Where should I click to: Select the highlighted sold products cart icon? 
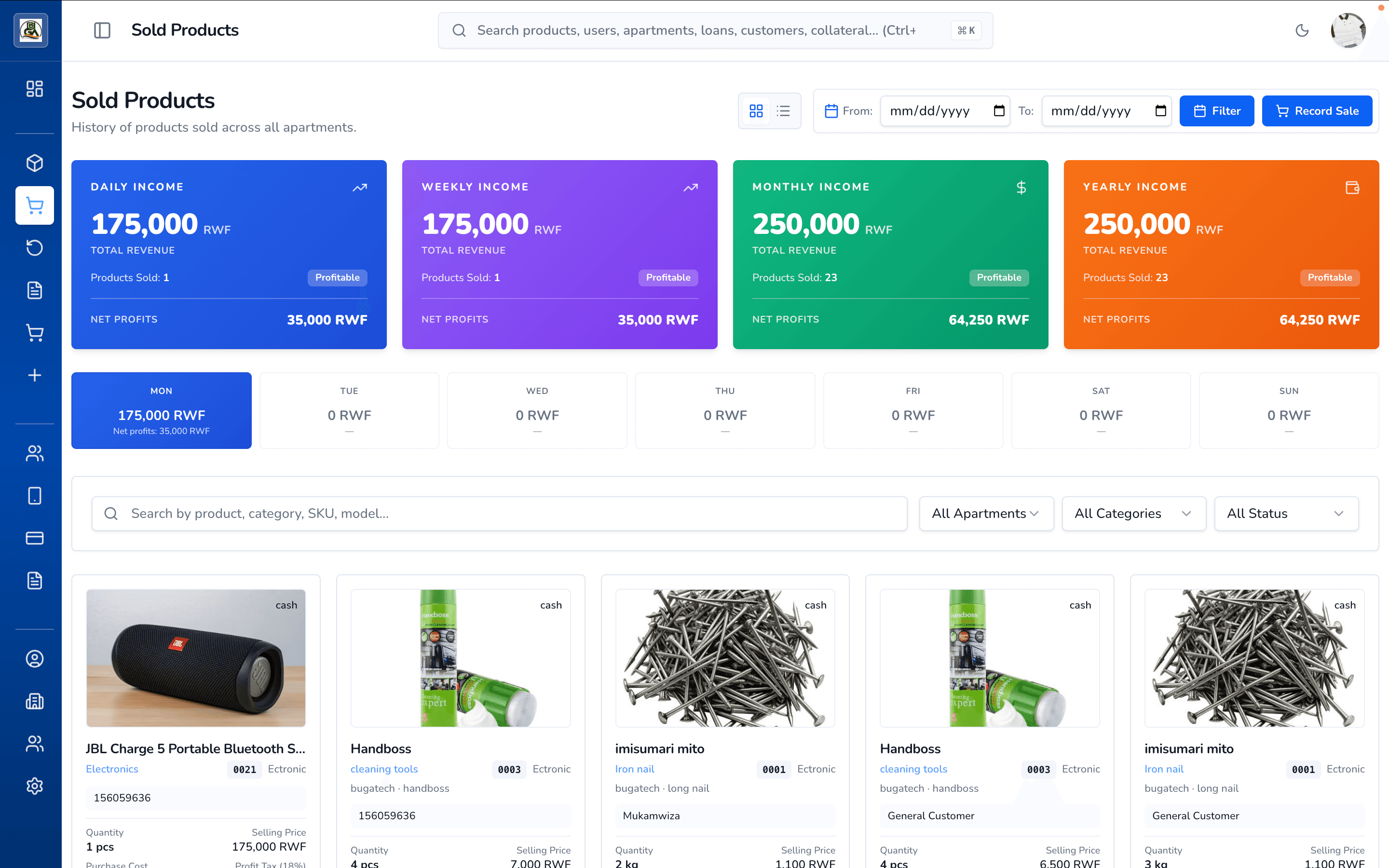[x=34, y=205]
